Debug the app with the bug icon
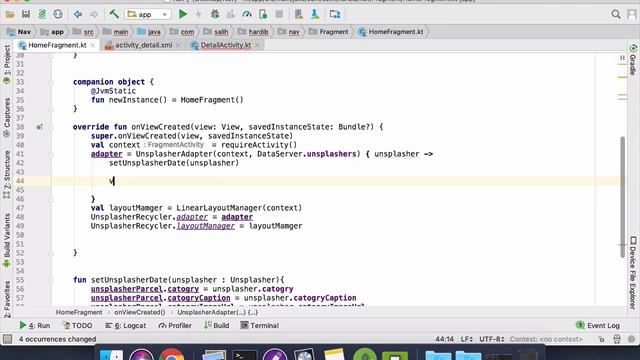Screen dimensions: 640x360 (x=215, y=15)
